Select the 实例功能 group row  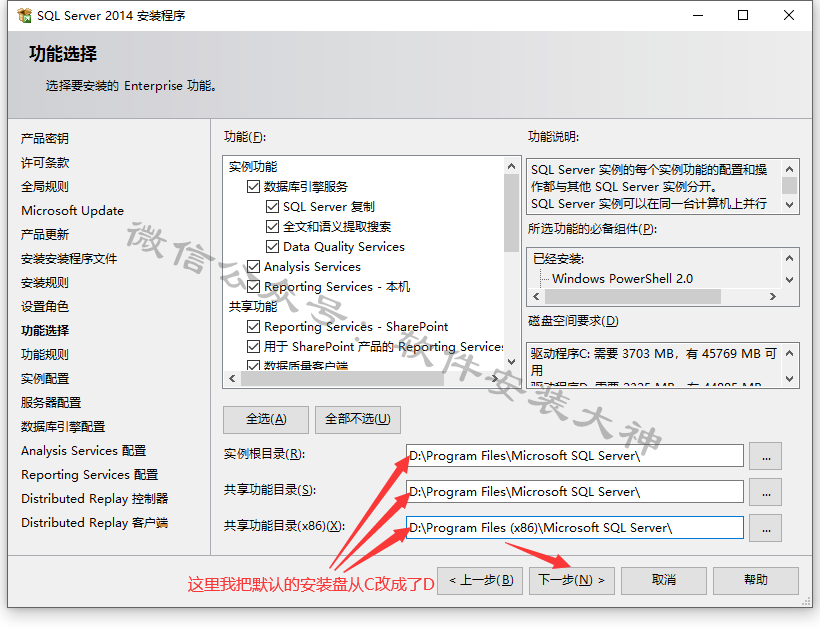[x=253, y=167]
